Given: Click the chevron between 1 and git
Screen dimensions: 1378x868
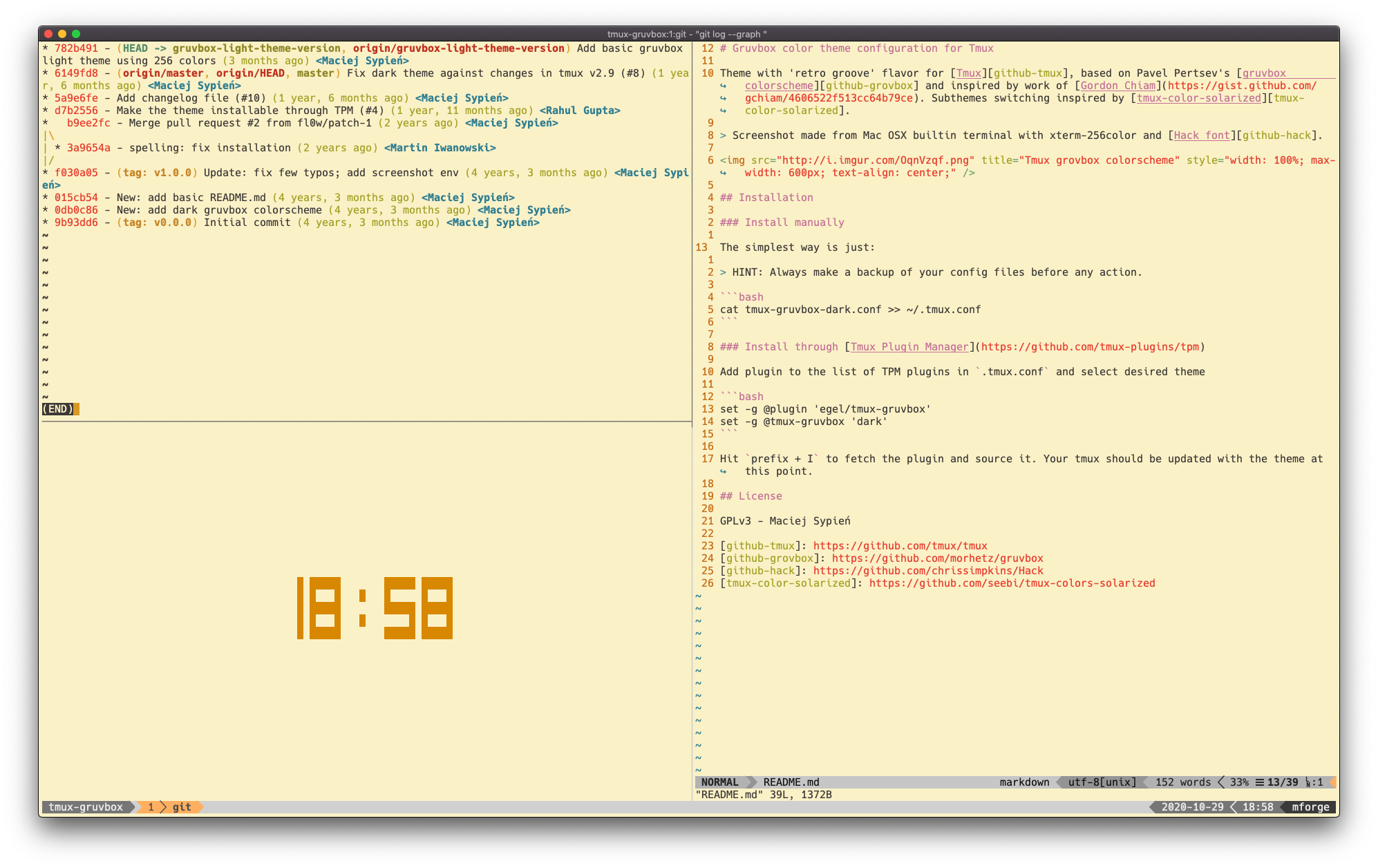Looking at the screenshot, I should pos(164,807).
